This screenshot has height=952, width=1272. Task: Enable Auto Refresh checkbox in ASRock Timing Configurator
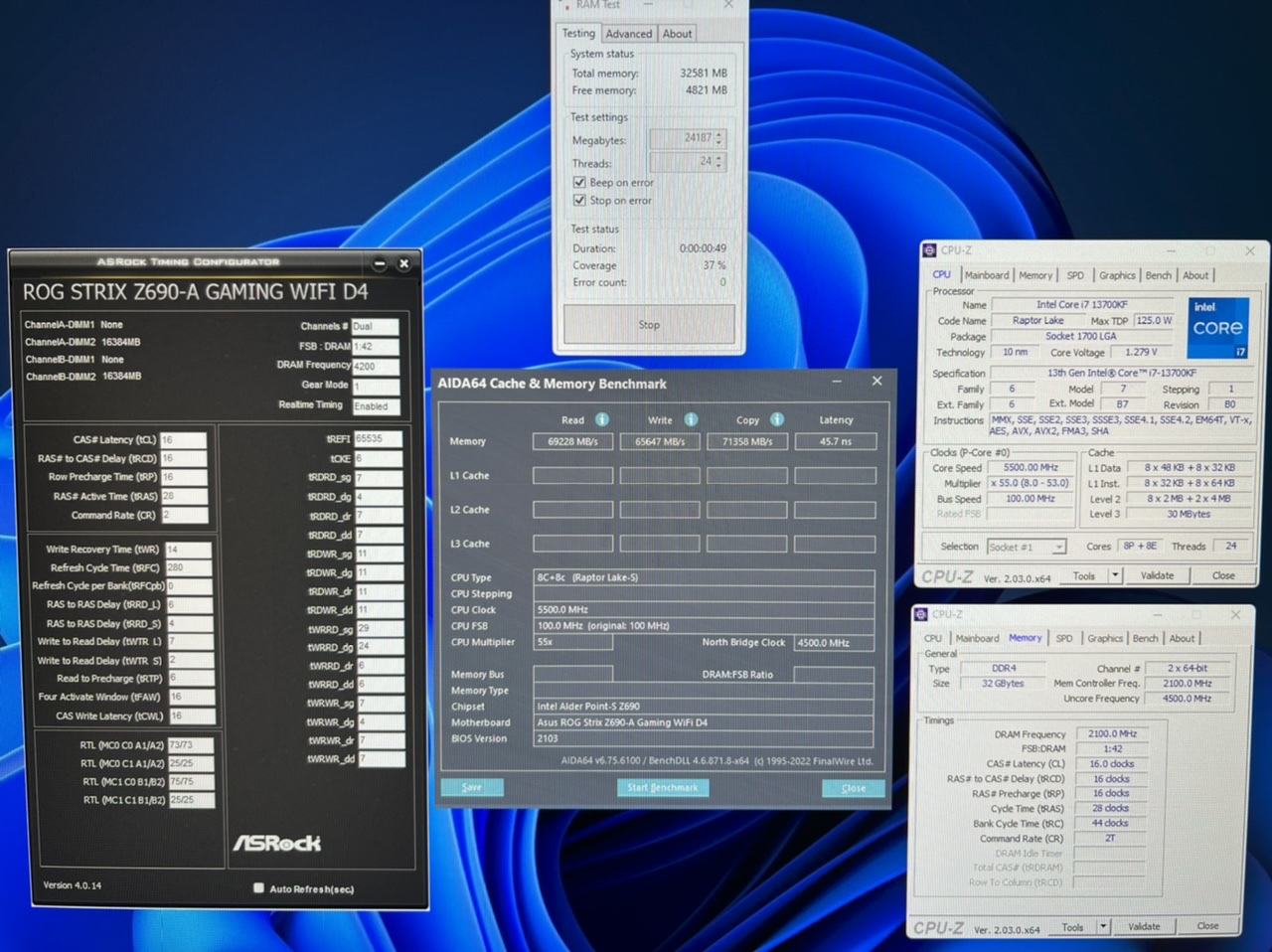tap(259, 888)
